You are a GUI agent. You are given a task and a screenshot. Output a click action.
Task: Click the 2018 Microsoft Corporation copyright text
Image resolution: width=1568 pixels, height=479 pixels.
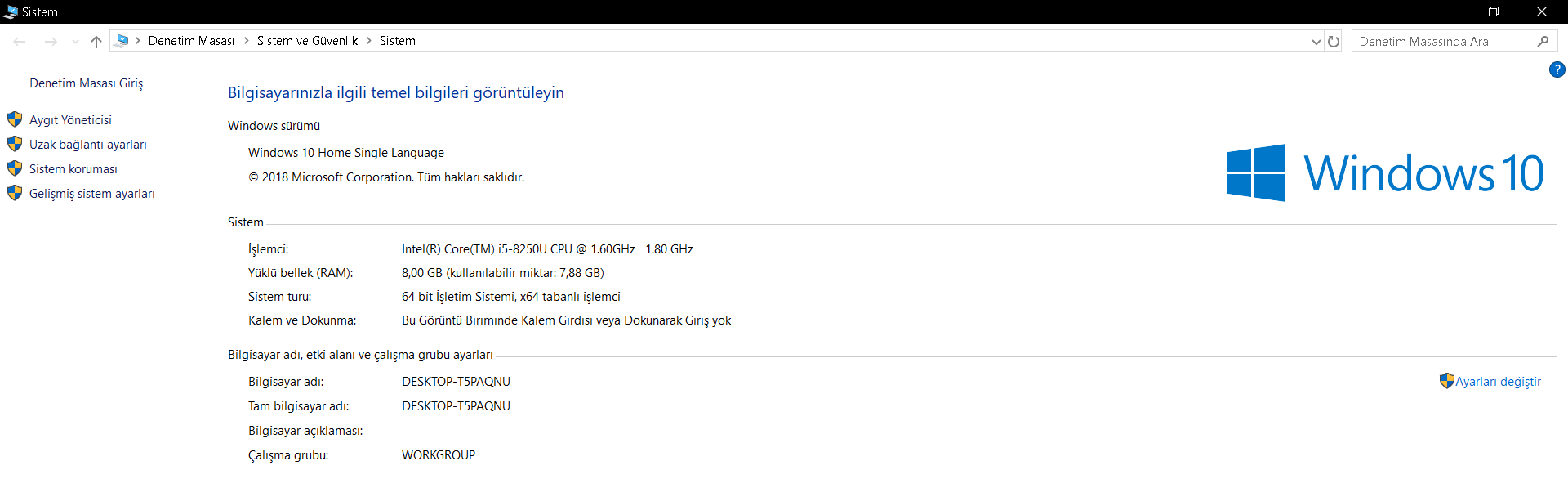(x=386, y=177)
